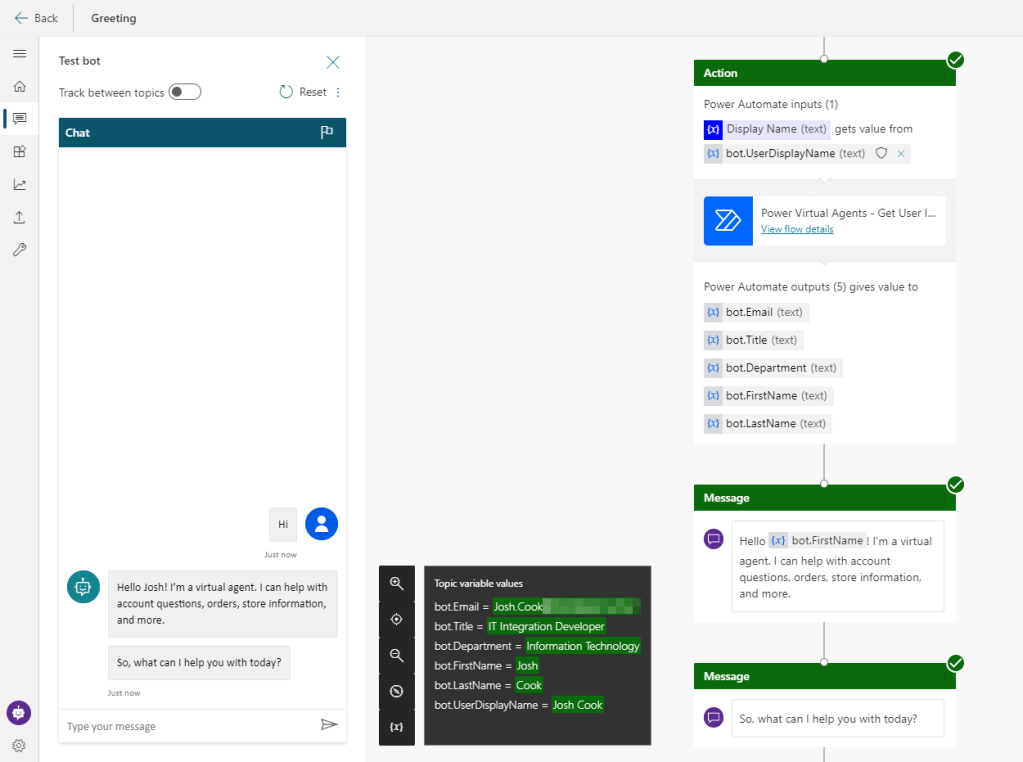Image resolution: width=1023 pixels, height=762 pixels.
Task: Open the Topics section in the sidebar
Action: (x=19, y=119)
